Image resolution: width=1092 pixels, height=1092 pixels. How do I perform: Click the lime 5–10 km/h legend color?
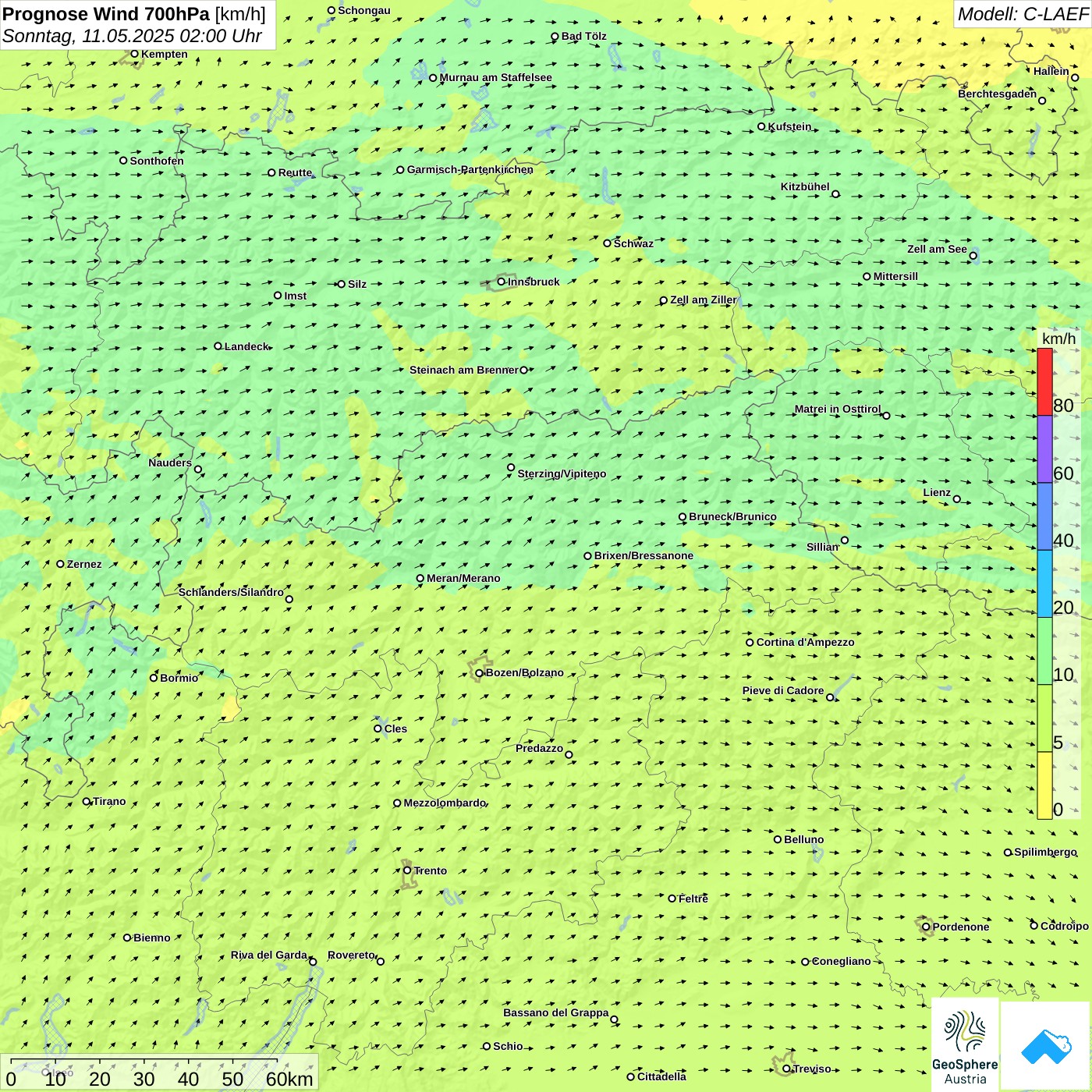[x=1044, y=718]
